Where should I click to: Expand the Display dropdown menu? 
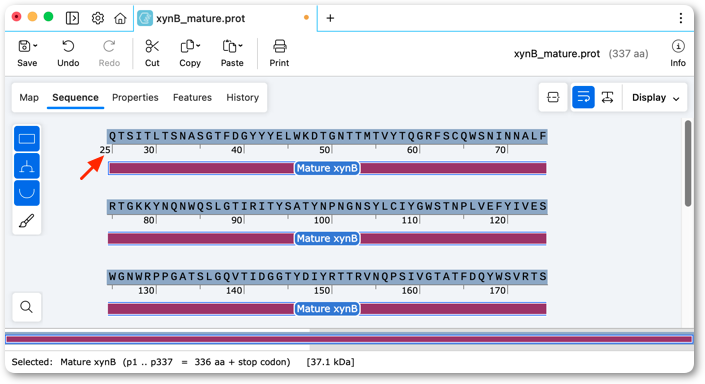pyautogui.click(x=655, y=98)
